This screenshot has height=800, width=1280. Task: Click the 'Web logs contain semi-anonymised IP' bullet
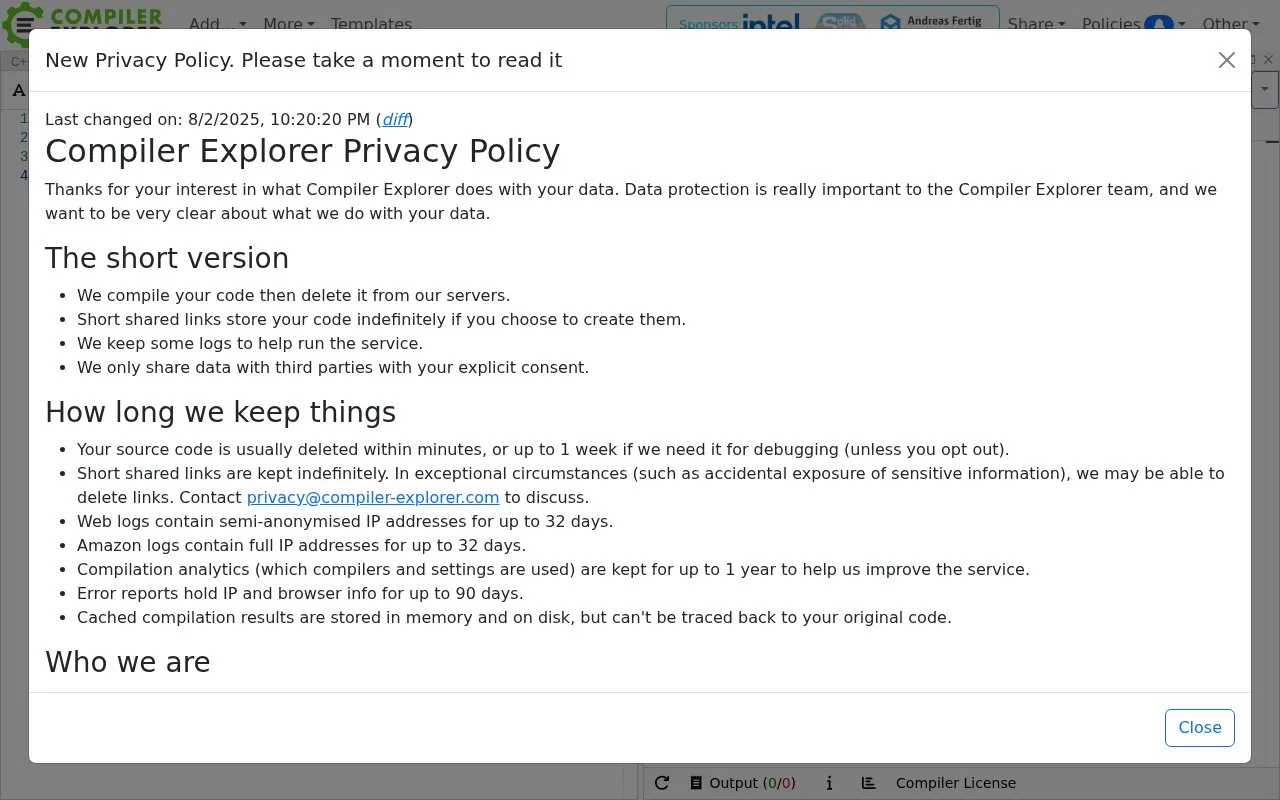(x=345, y=522)
